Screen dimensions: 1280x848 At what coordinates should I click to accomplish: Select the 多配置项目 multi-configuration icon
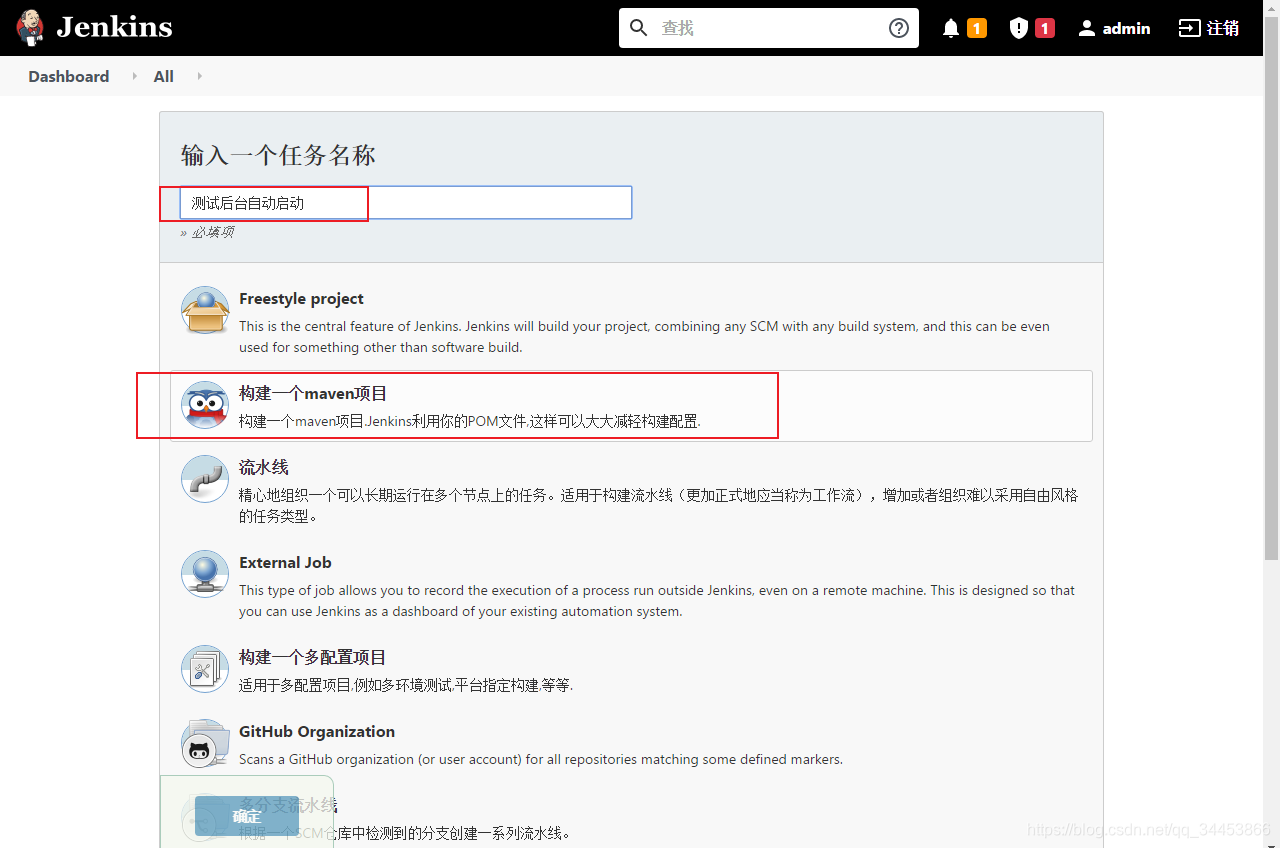[x=205, y=669]
